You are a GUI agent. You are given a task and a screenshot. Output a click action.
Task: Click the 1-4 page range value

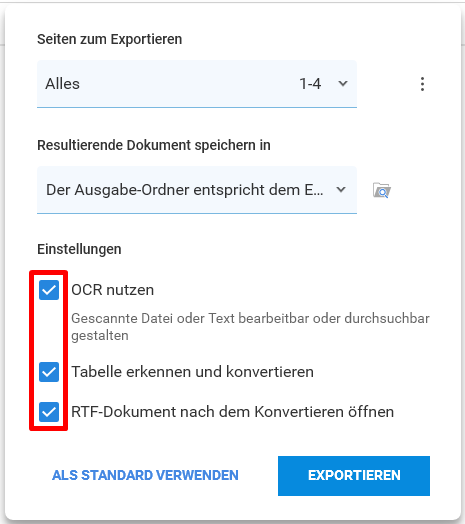coord(310,84)
